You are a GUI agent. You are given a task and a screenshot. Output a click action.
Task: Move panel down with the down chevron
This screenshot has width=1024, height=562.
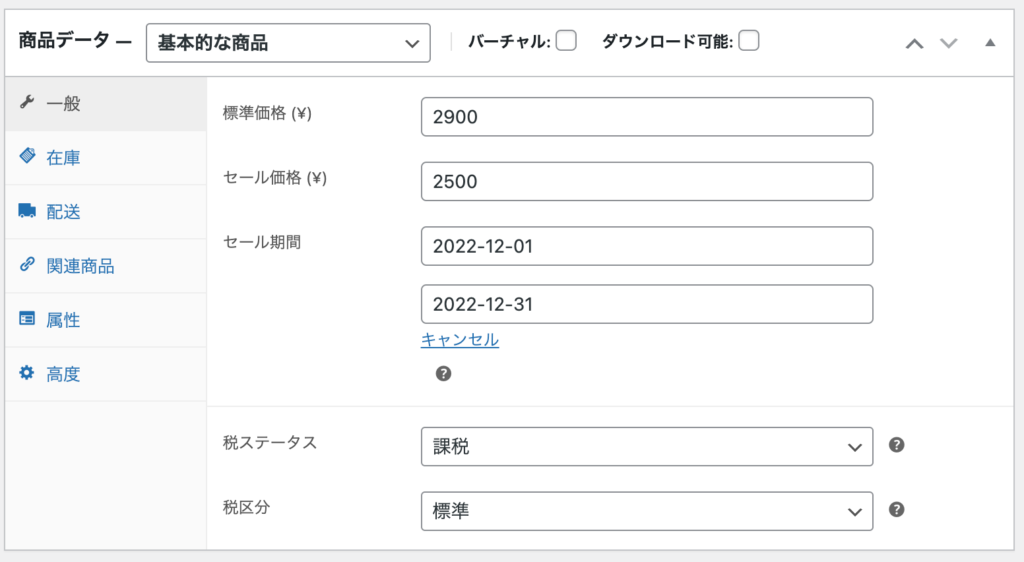tap(948, 44)
